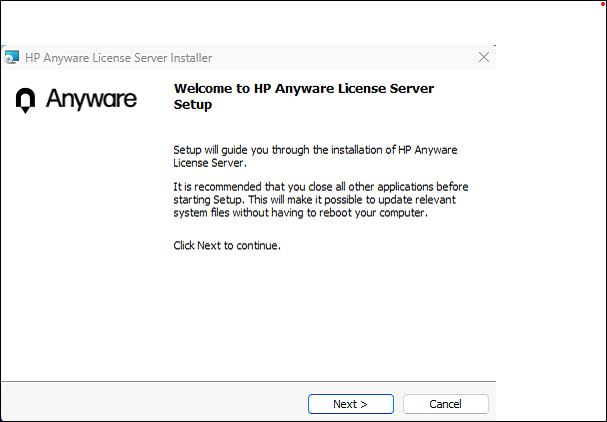
Task: Click the 'Click Next to continue.' text
Action: (227, 245)
